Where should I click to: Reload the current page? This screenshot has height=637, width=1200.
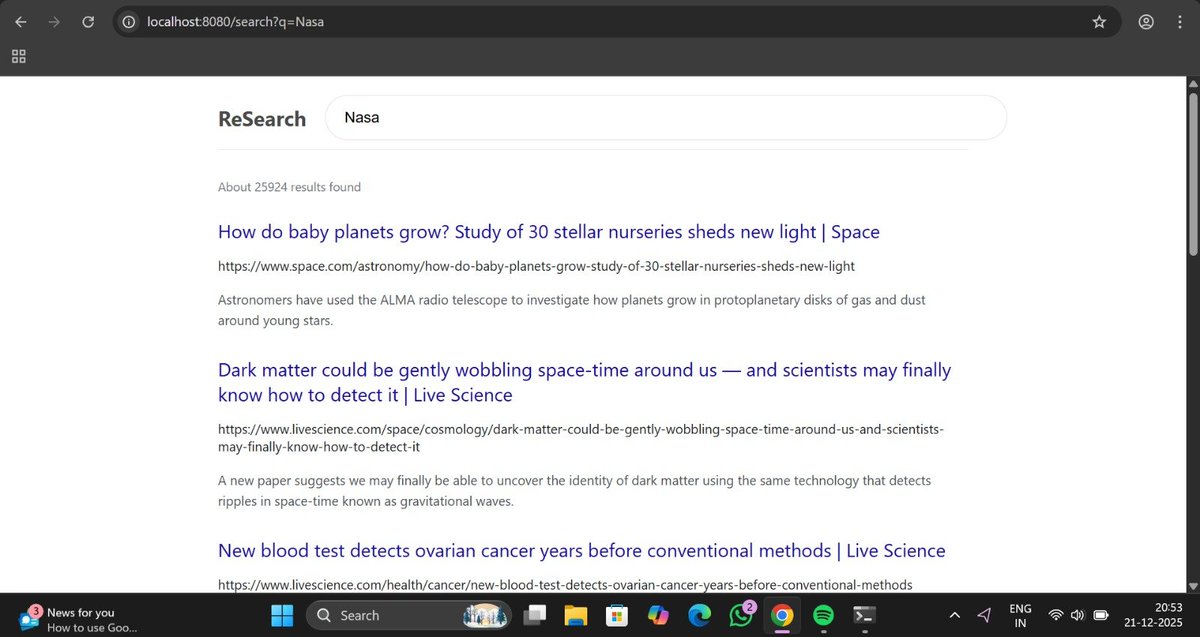point(88,22)
